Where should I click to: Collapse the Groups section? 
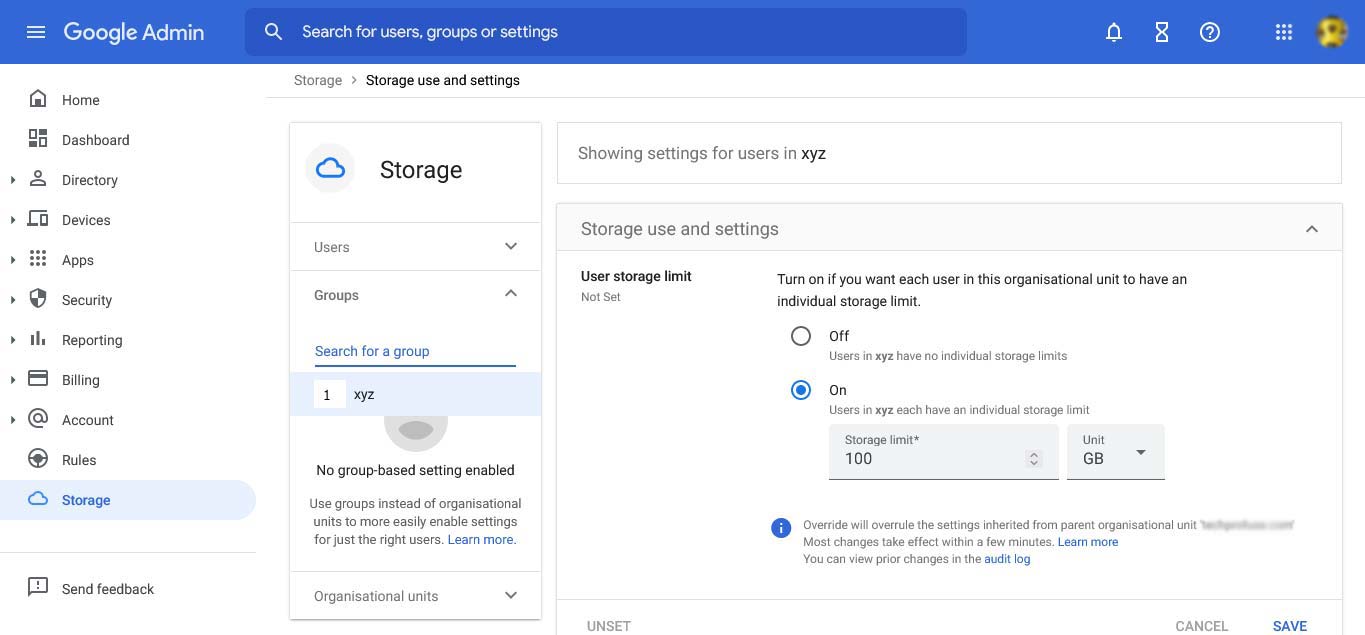pyautogui.click(x=510, y=293)
